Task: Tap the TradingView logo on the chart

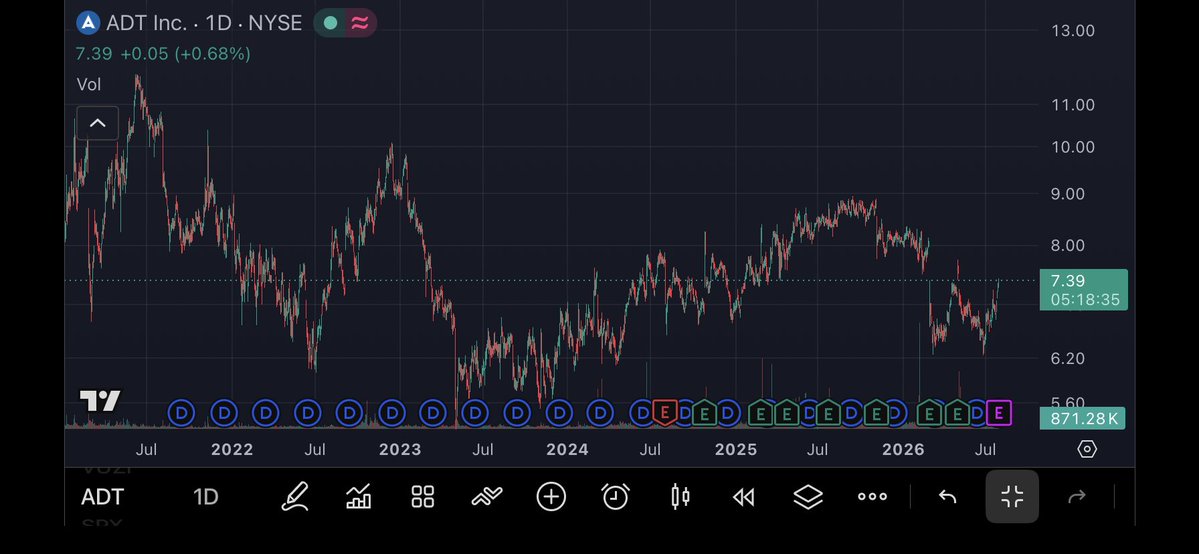Action: (100, 400)
